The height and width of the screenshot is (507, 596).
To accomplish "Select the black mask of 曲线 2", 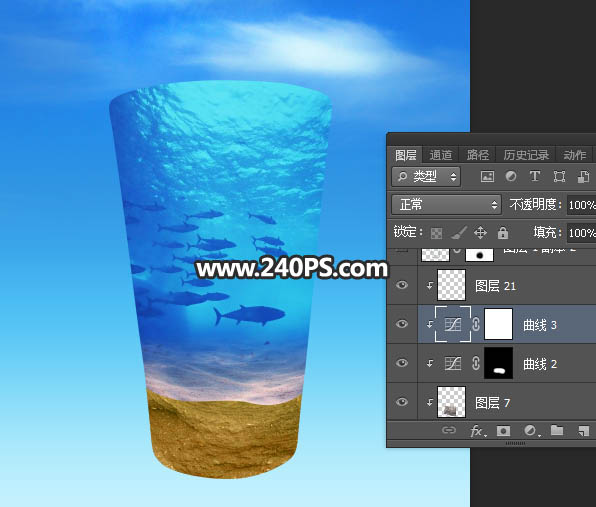I will pyautogui.click(x=498, y=363).
